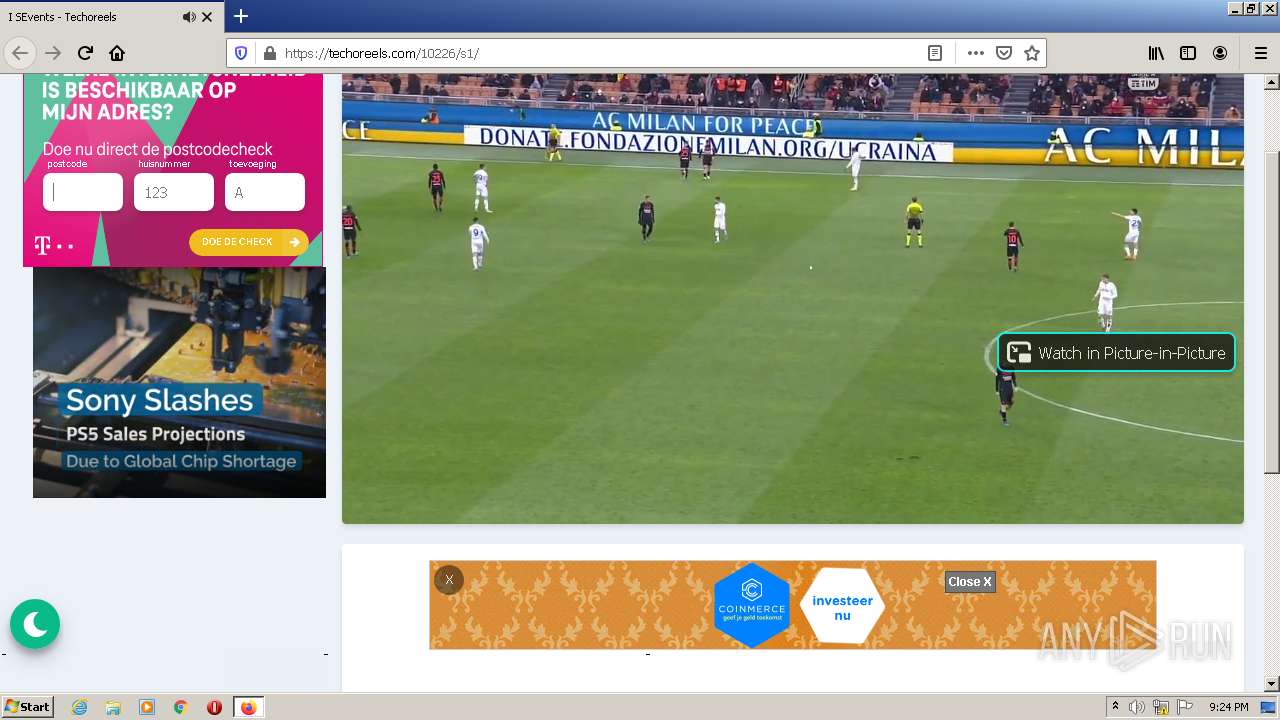Image resolution: width=1280 pixels, height=720 pixels.
Task: Open page actions three-dot menu
Action: [976, 53]
